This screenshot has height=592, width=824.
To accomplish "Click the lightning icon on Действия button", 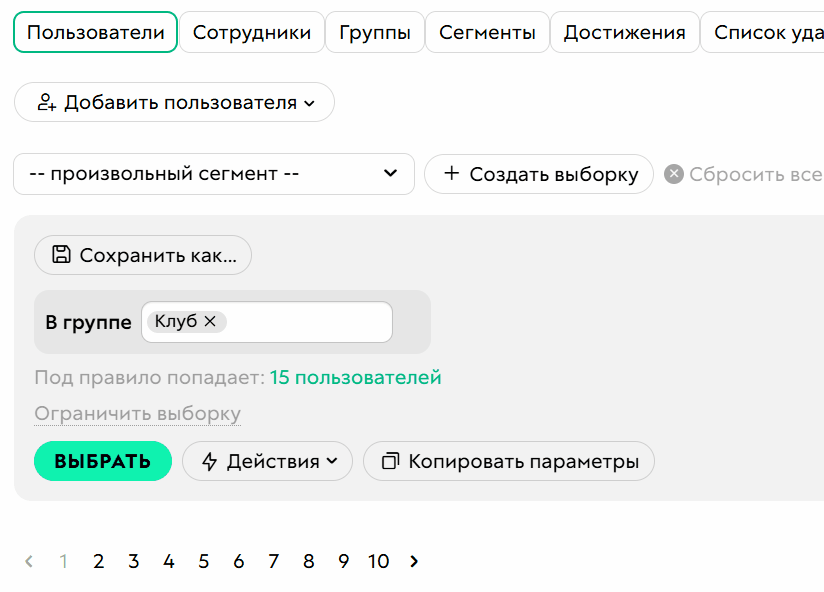I will click(x=209, y=461).
